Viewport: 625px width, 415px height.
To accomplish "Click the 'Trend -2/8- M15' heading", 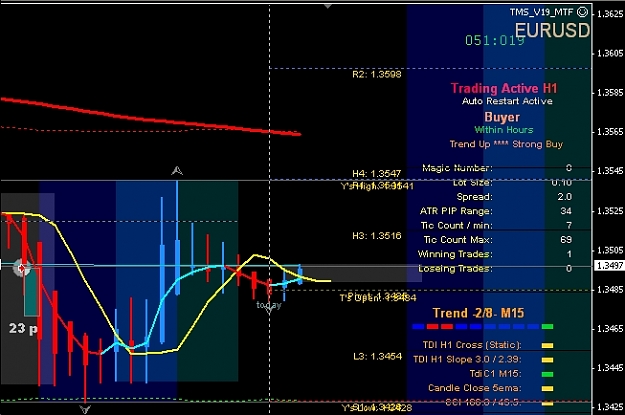I will pyautogui.click(x=478, y=313).
